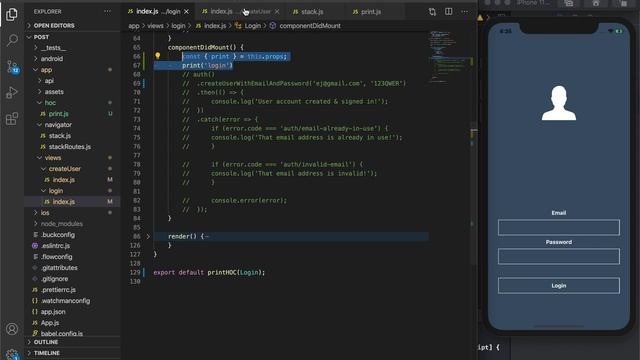Viewport: 640px width, 360px height.
Task: Open index.js under createUser folder
Action: [64, 180]
